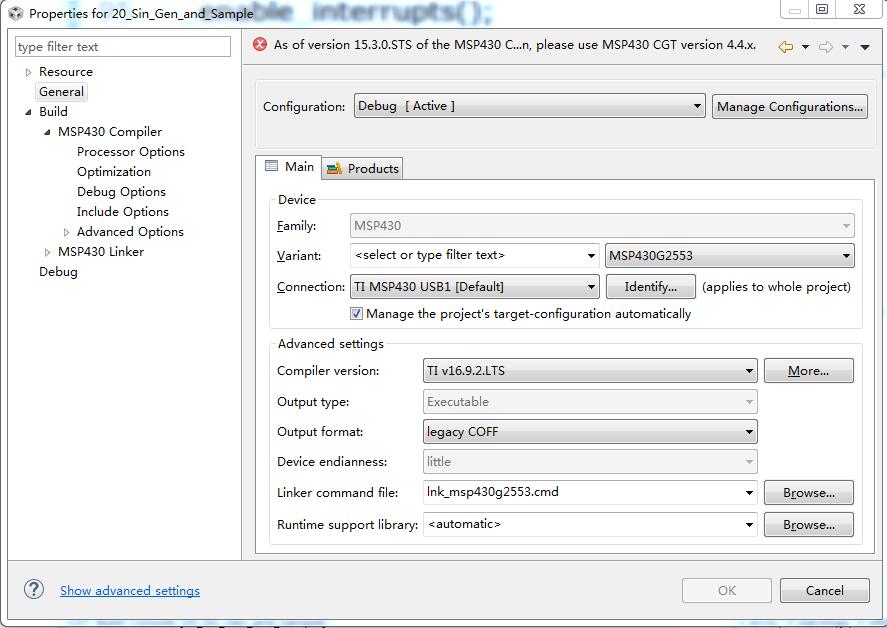Screen dimensions: 887x628
Task: Select Optimization tree item
Action: (x=114, y=171)
